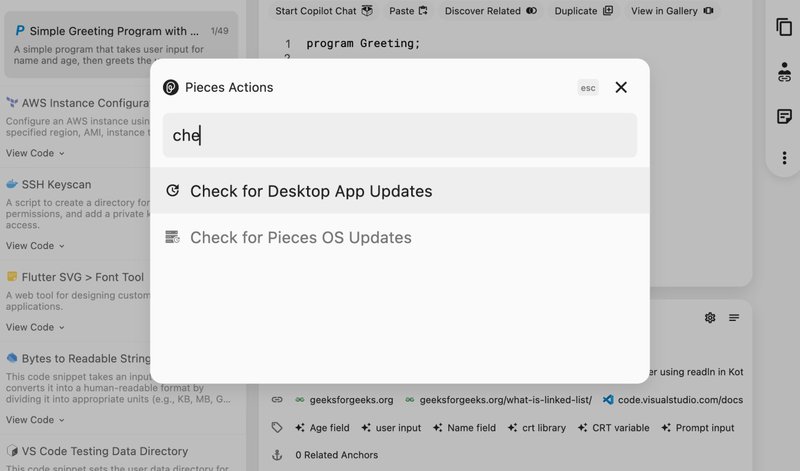Click View in Gallery toolbar button
Screen dimensions: 800x471
pos(672,11)
